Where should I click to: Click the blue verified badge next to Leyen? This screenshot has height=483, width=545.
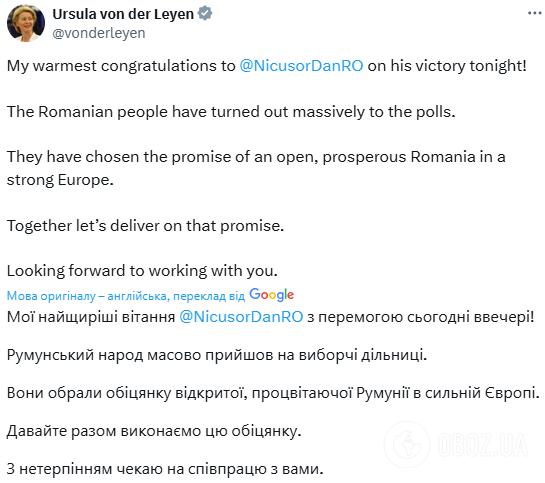point(205,14)
